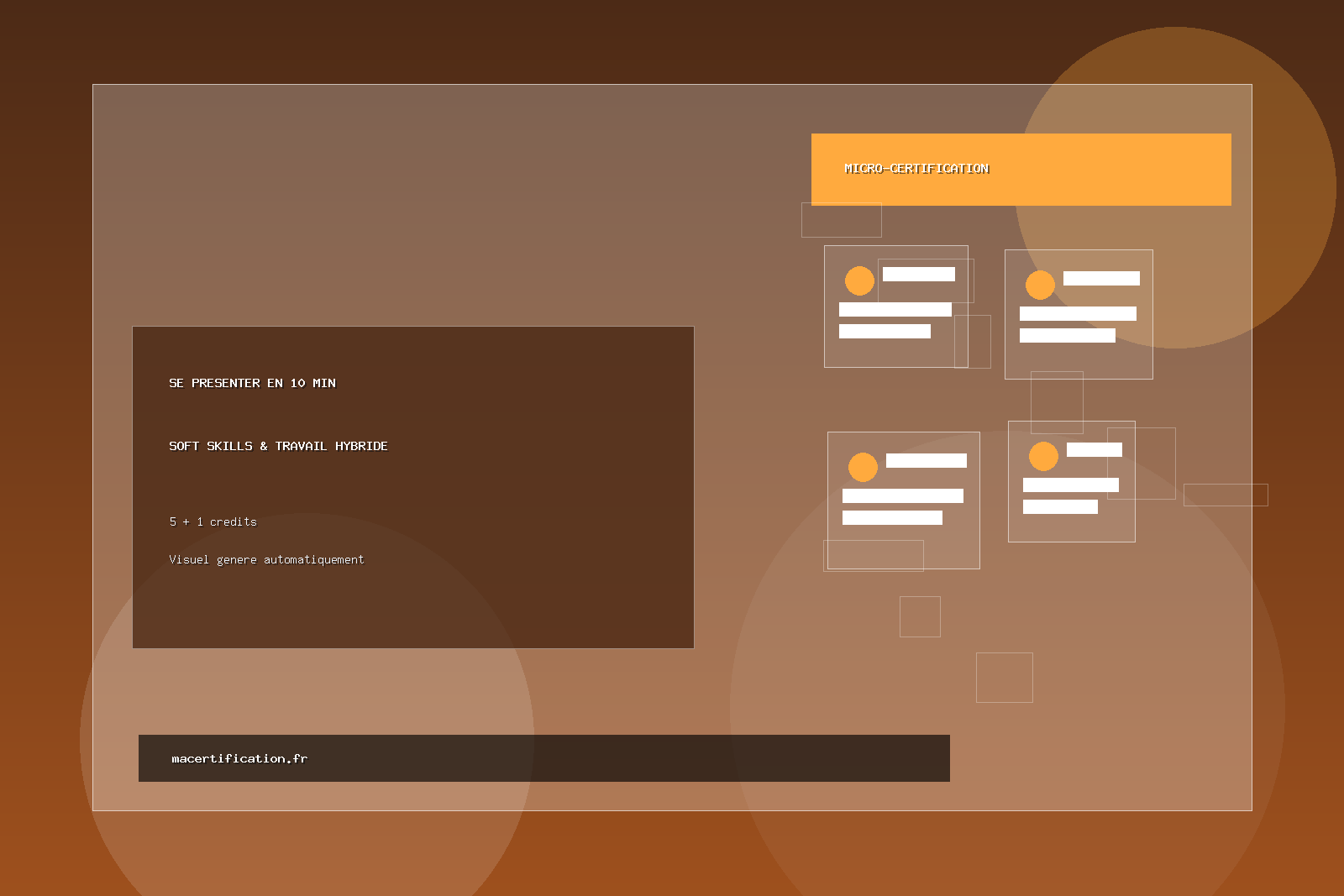
Task: Click the small outlined rectangle under the orange banner
Action: 841,221
